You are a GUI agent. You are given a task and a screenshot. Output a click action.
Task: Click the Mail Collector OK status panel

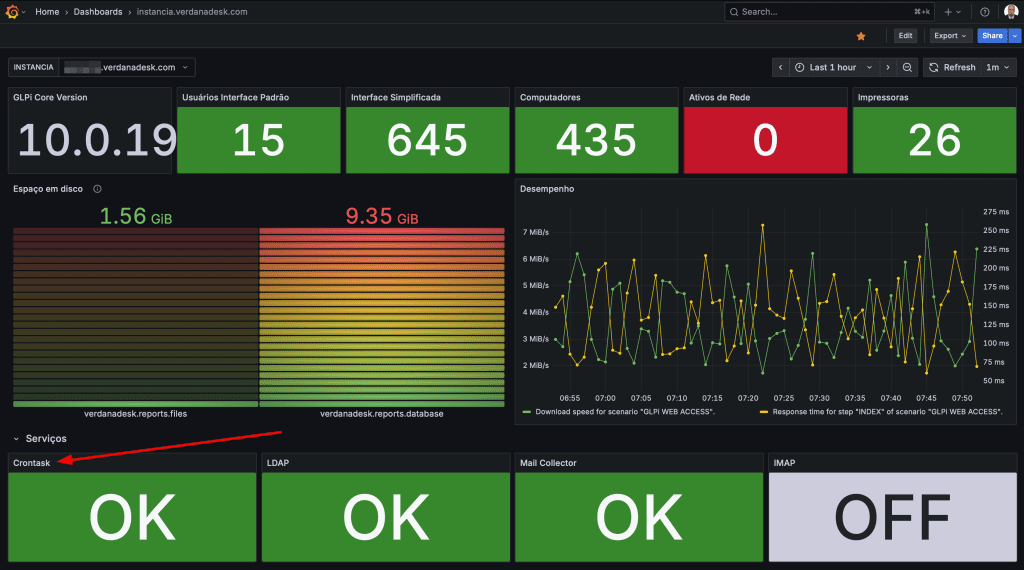639,517
